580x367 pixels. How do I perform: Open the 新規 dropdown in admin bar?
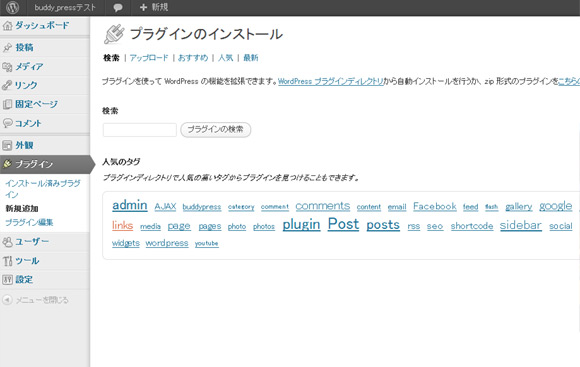point(160,7)
